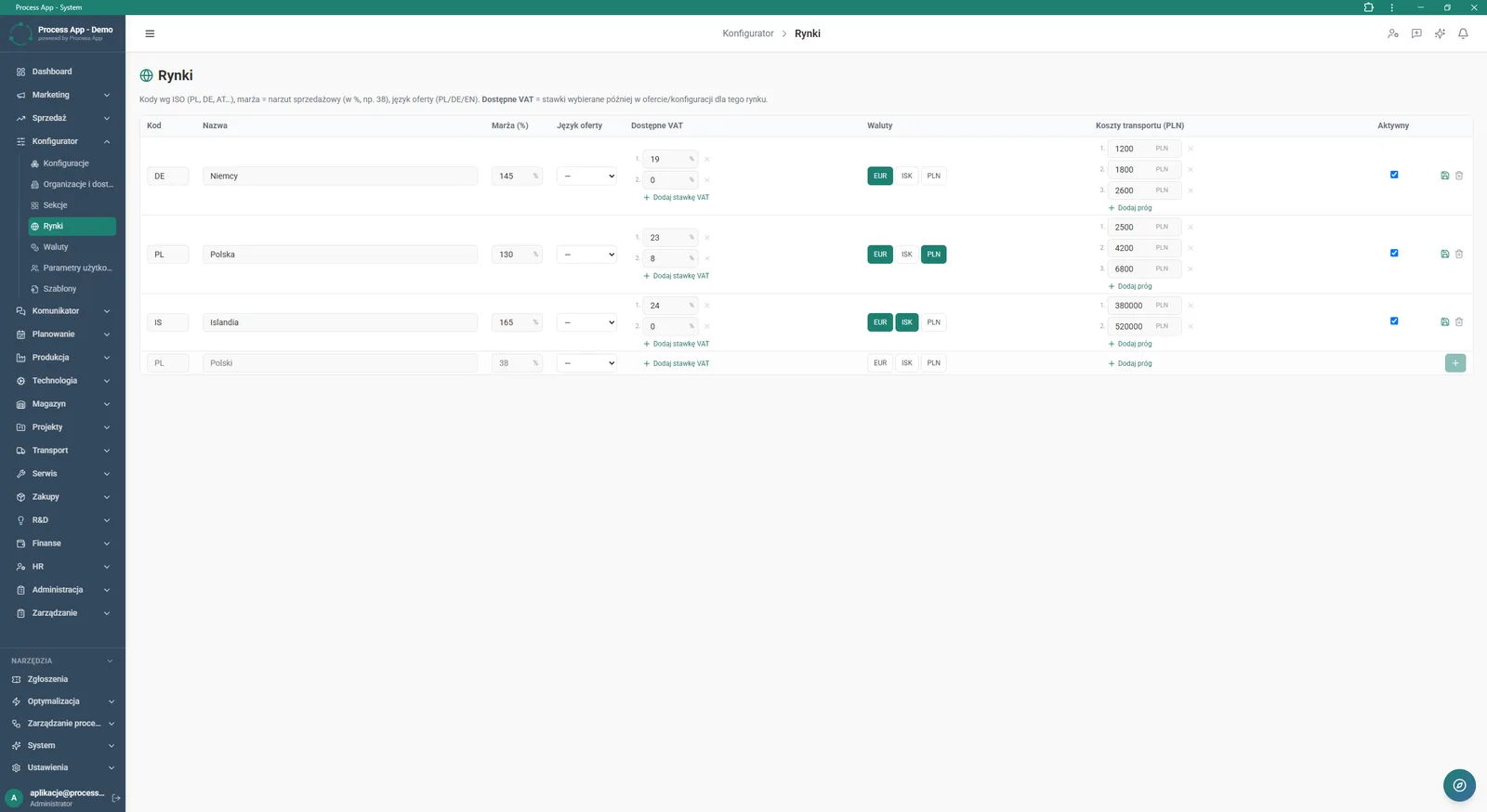Click the user settings icon in the header
The height and width of the screenshot is (812, 1487).
(x=1392, y=33)
